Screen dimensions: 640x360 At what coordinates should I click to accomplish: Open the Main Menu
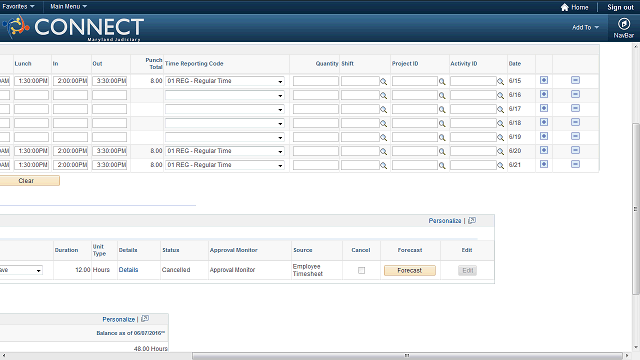(68, 7)
